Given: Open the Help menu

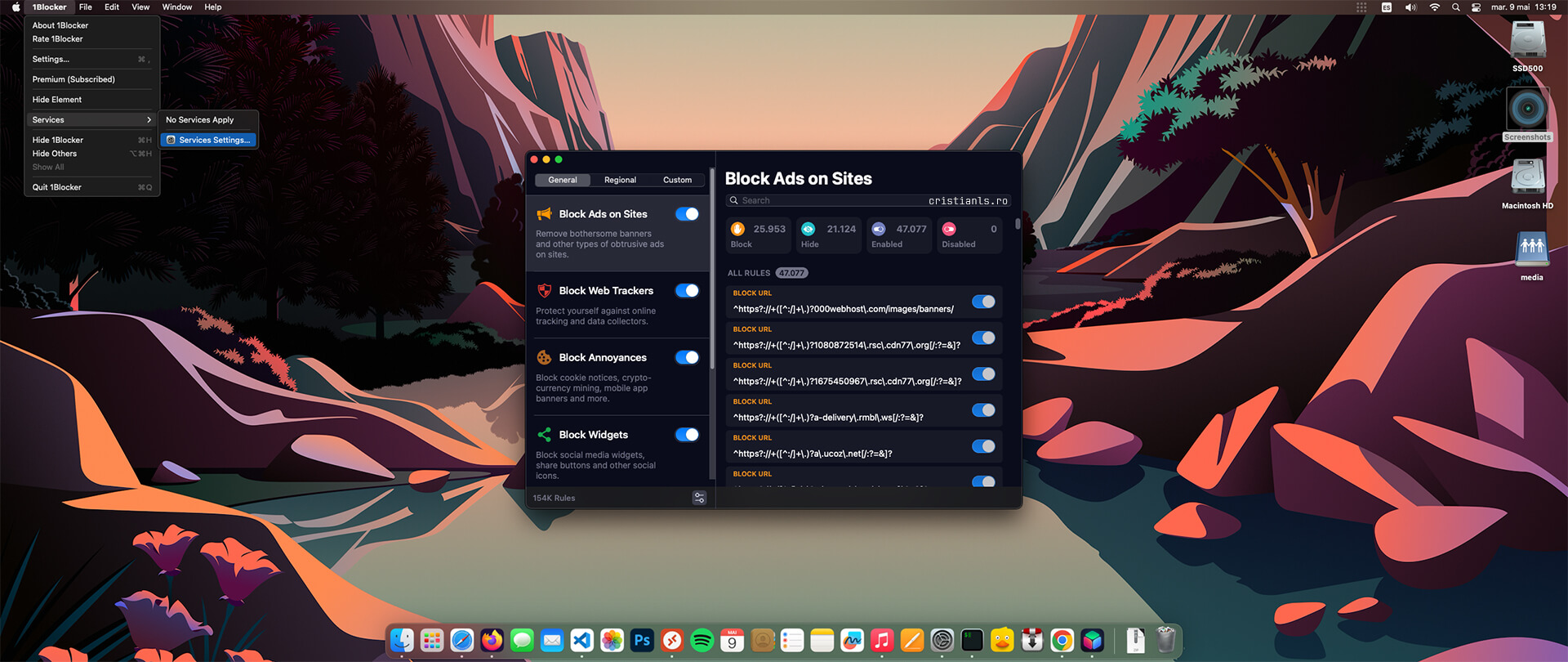Looking at the screenshot, I should pos(213,7).
